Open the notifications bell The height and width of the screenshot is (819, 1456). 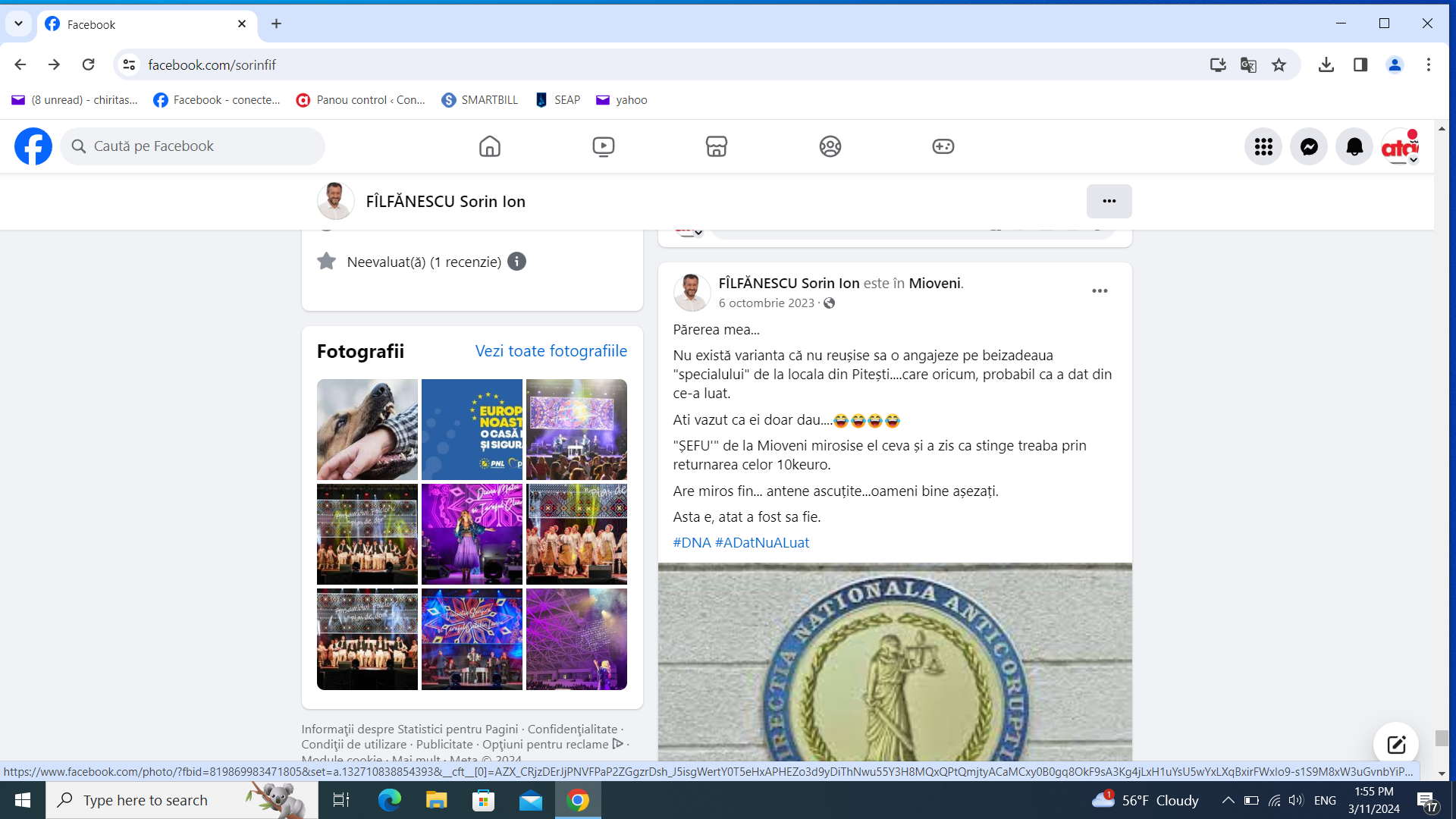pos(1354,147)
